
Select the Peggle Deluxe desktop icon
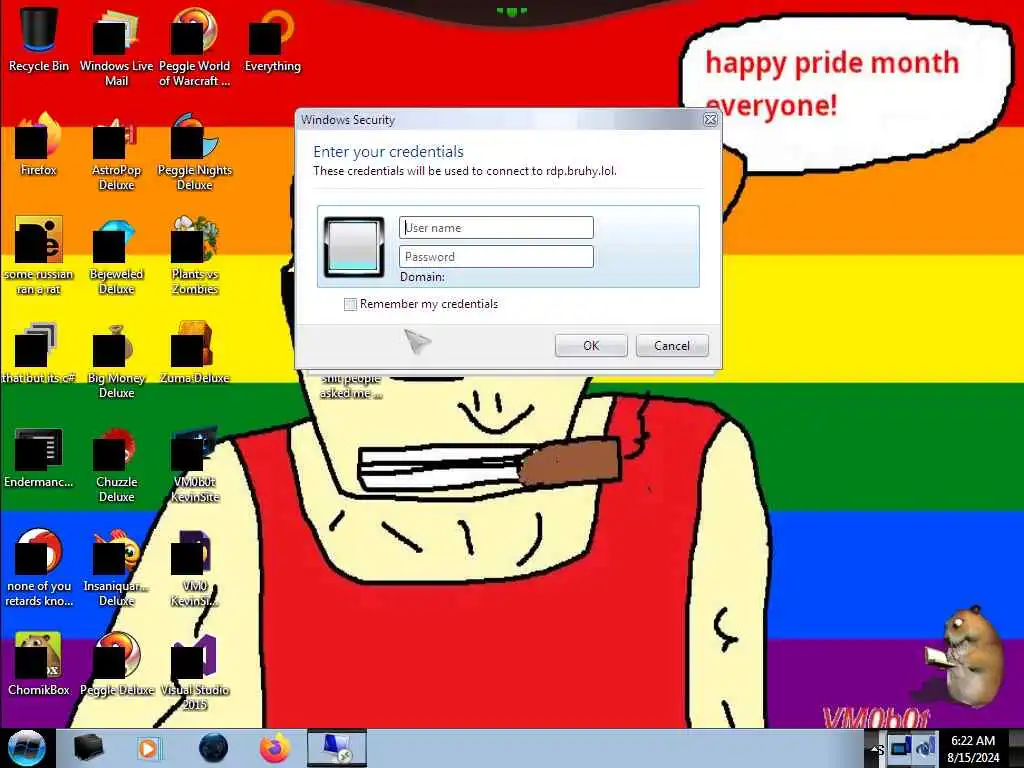click(x=116, y=664)
